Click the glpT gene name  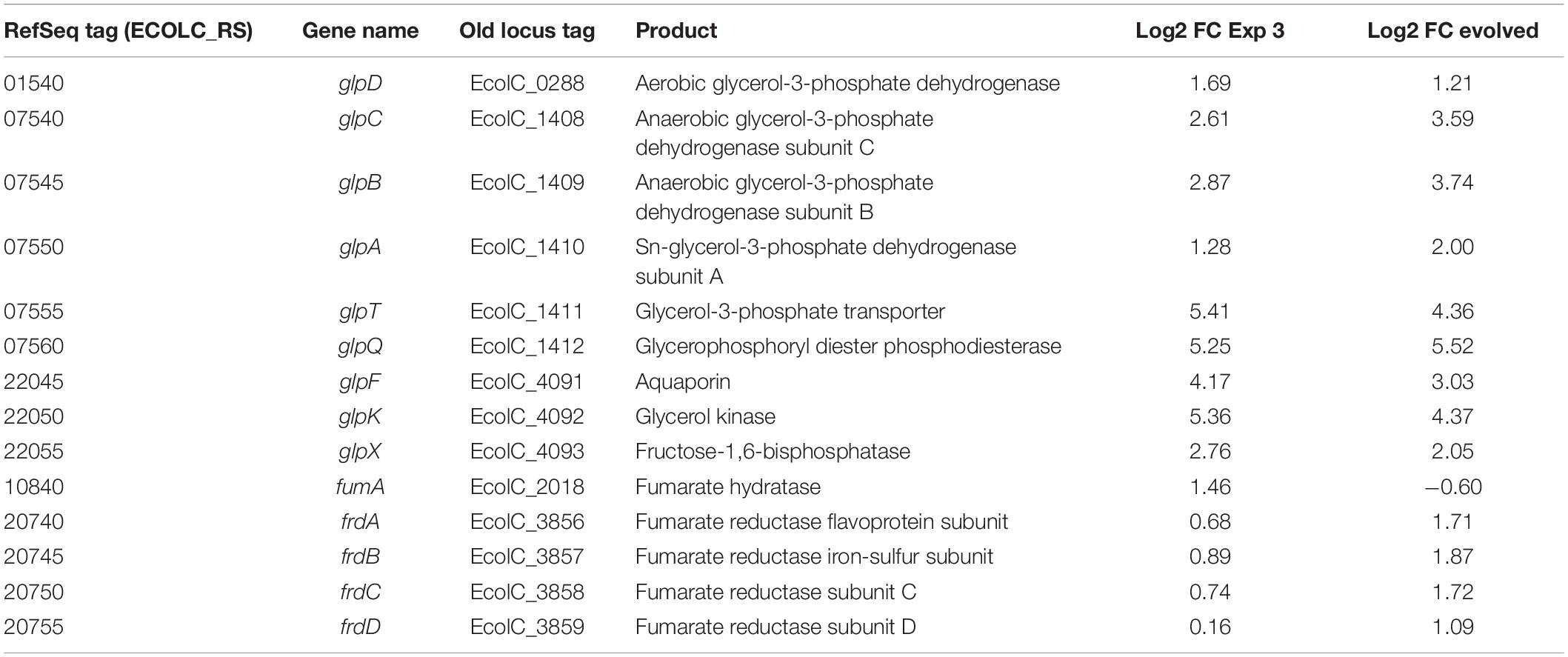(360, 312)
